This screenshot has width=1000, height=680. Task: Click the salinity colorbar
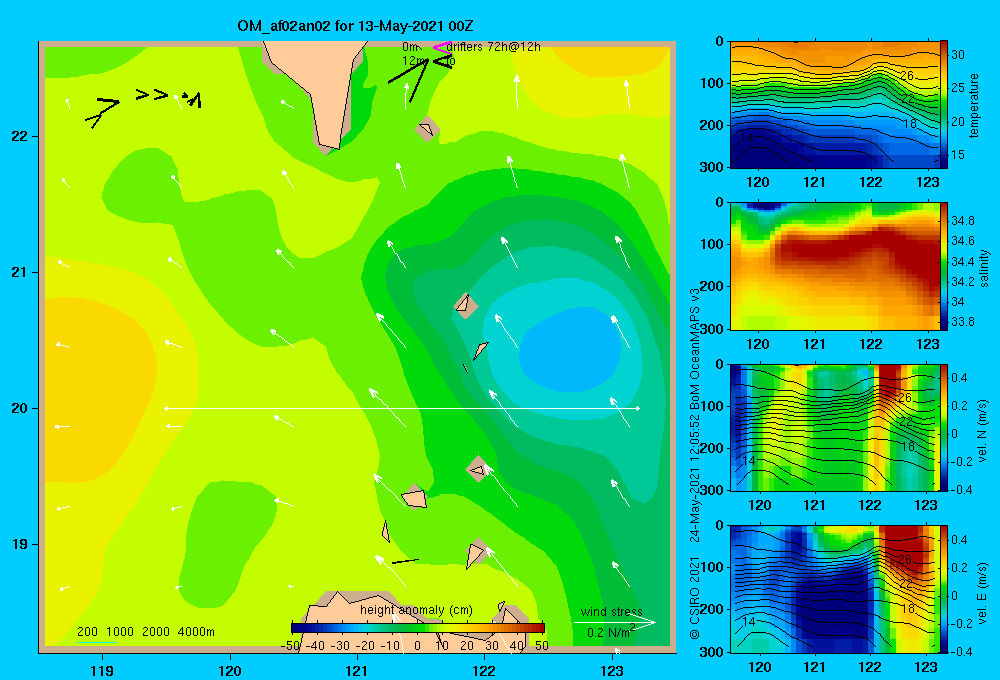tap(944, 266)
